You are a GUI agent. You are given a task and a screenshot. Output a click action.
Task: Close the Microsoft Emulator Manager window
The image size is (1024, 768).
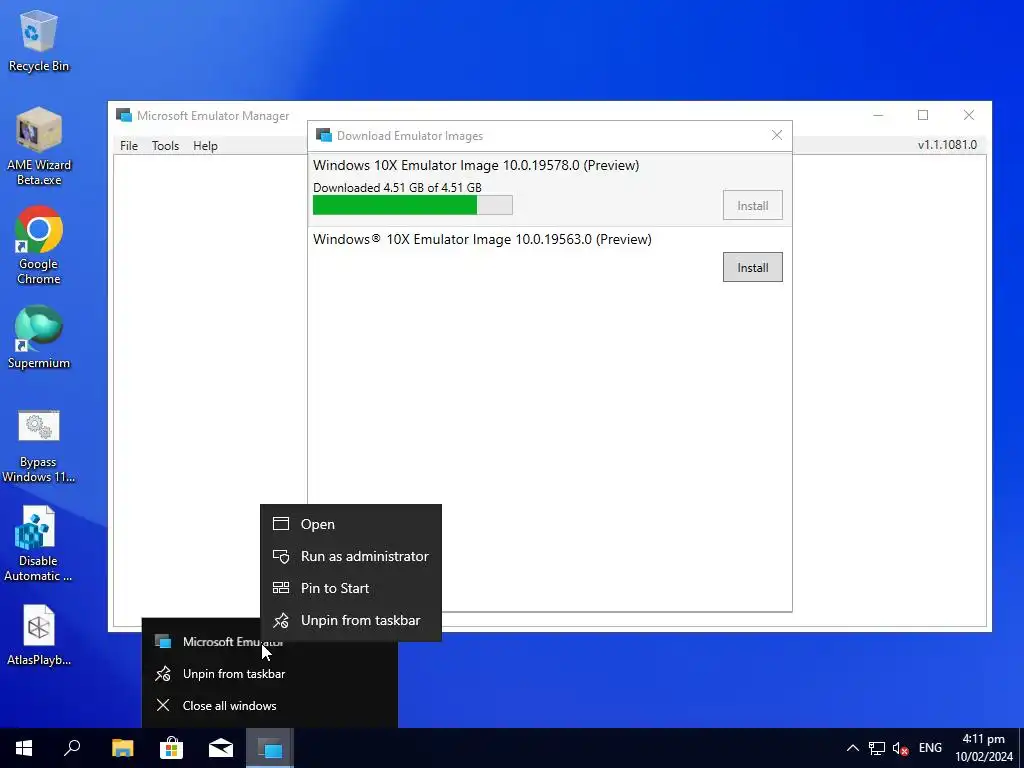click(968, 115)
